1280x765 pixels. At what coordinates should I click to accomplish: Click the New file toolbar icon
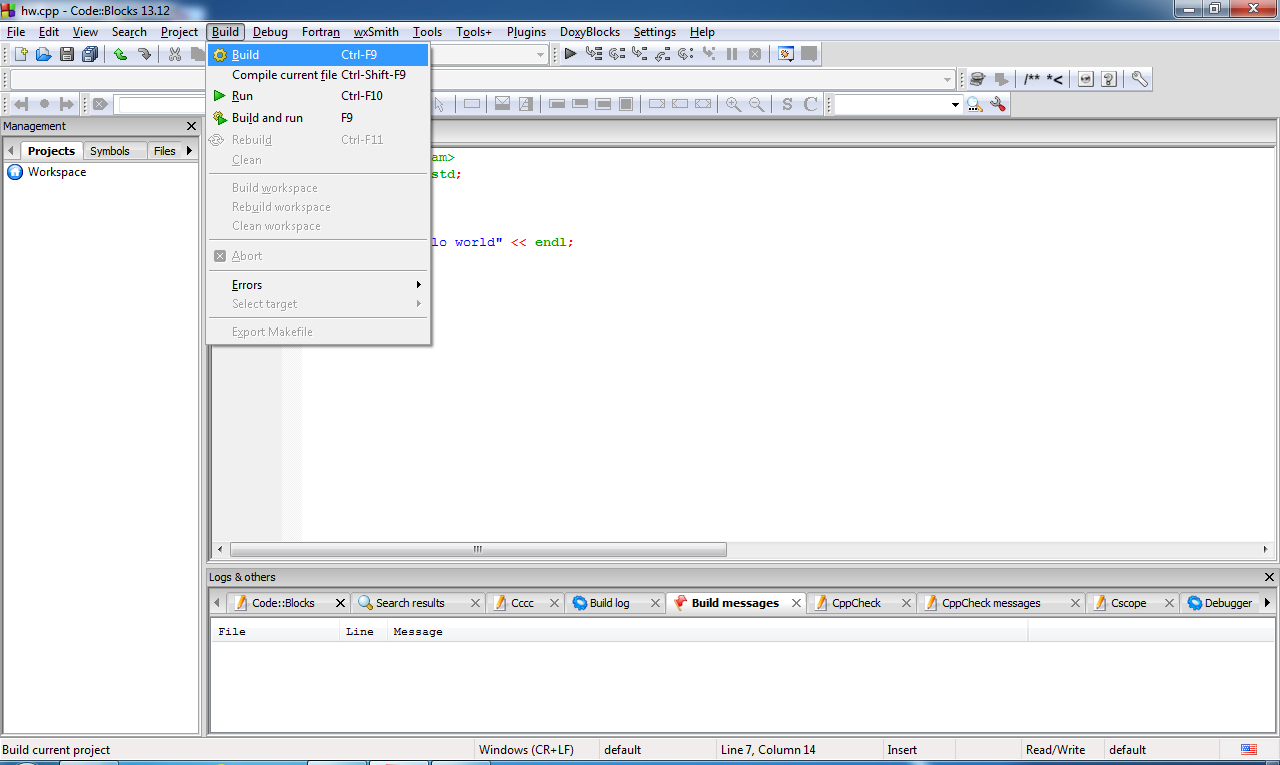21,54
